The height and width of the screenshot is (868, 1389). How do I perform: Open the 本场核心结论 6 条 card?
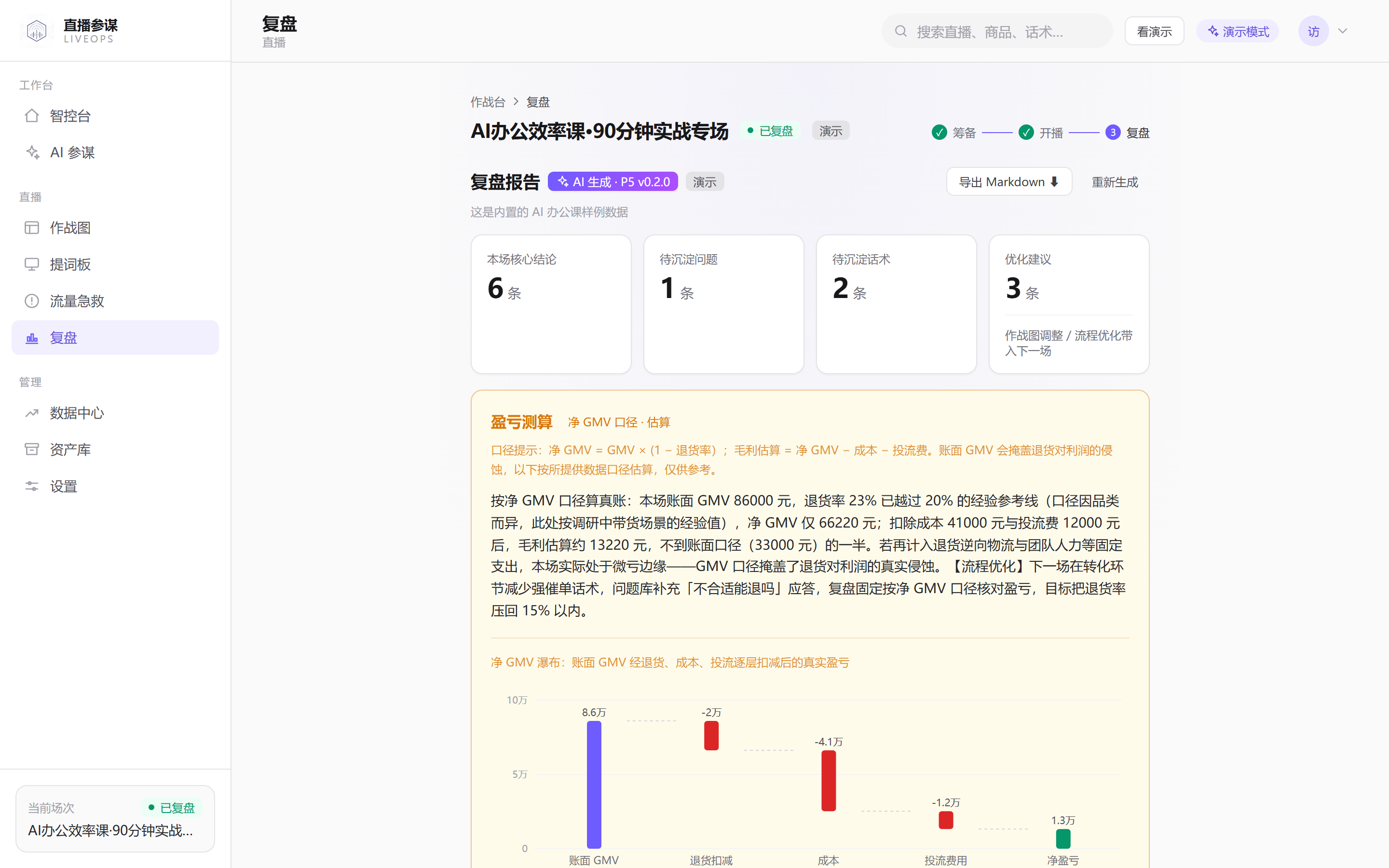tap(551, 304)
